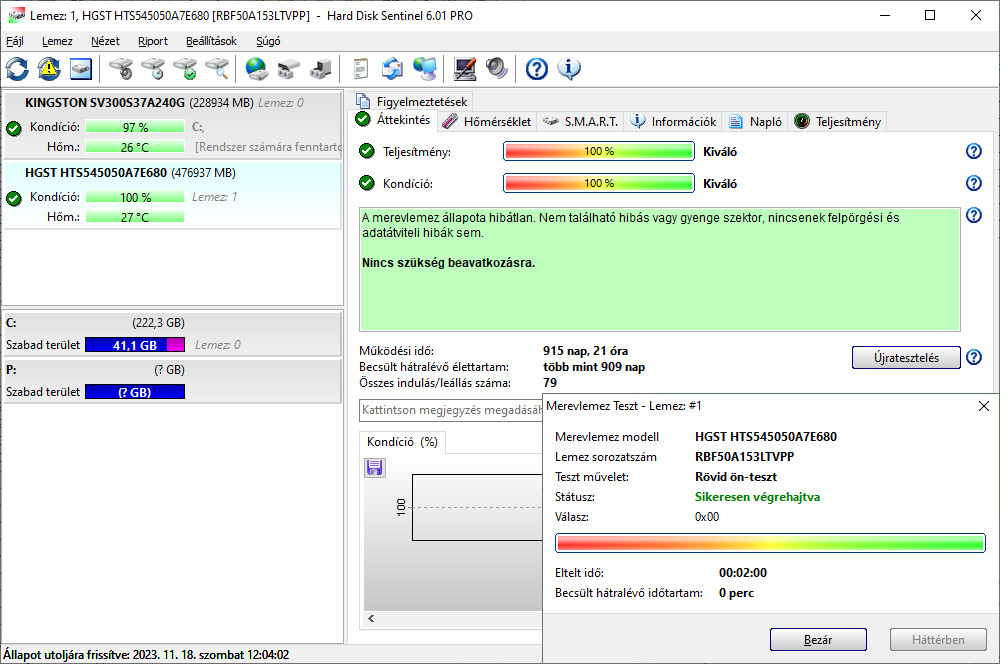Click the globe with disk toolbar icon
Screen dimensions: 1000x664
click(x=257, y=69)
